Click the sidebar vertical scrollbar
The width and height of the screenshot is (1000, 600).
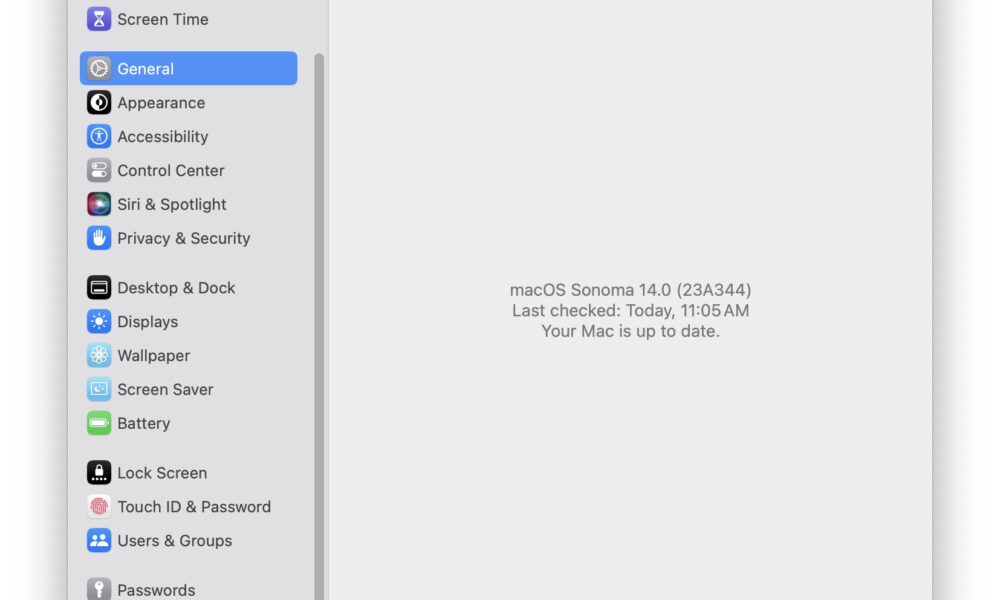click(x=319, y=326)
